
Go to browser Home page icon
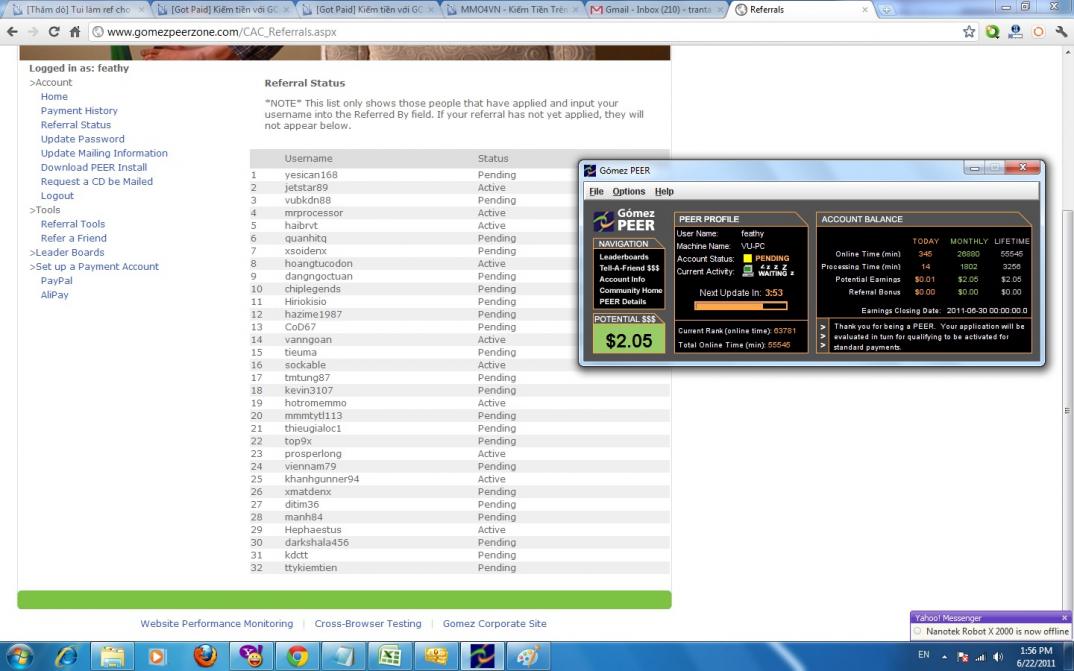point(75,31)
